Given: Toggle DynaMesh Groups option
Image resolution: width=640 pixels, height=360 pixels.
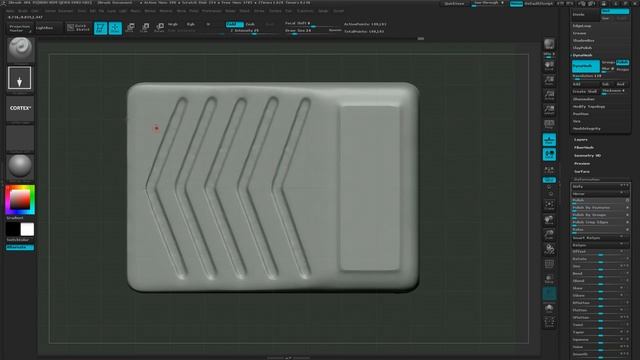Looking at the screenshot, I should (x=608, y=62).
